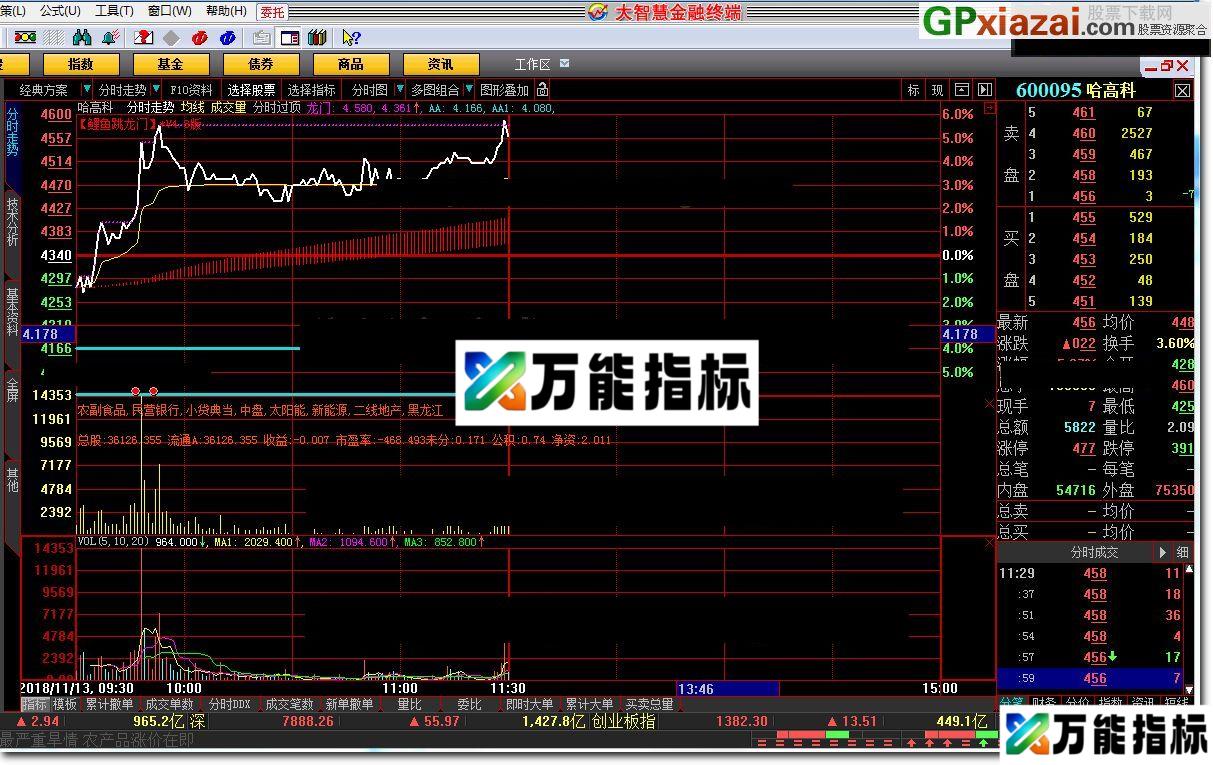Expand the 分时图 dropdown arrow
This screenshot has height=765, width=1213.
tap(401, 89)
